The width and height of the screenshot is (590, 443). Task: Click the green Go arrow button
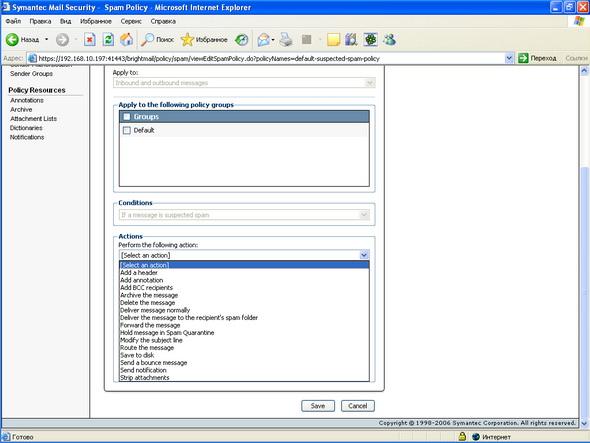(523, 58)
